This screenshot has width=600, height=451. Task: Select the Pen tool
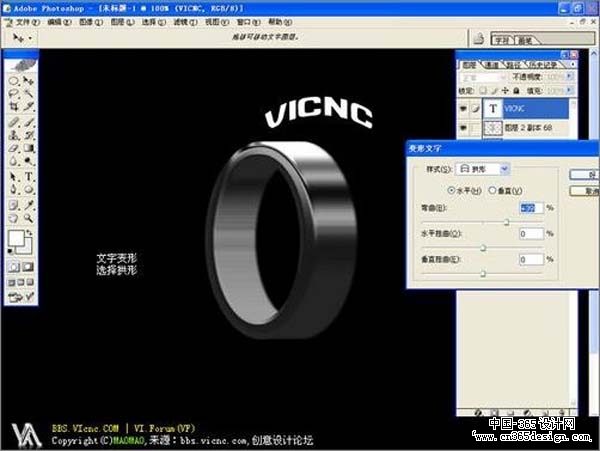point(14,189)
